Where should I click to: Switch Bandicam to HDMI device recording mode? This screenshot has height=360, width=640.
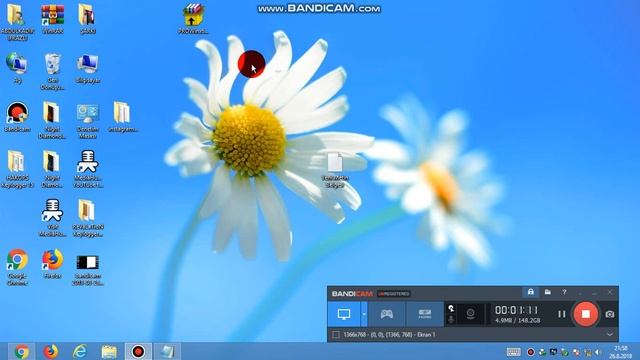(x=424, y=314)
